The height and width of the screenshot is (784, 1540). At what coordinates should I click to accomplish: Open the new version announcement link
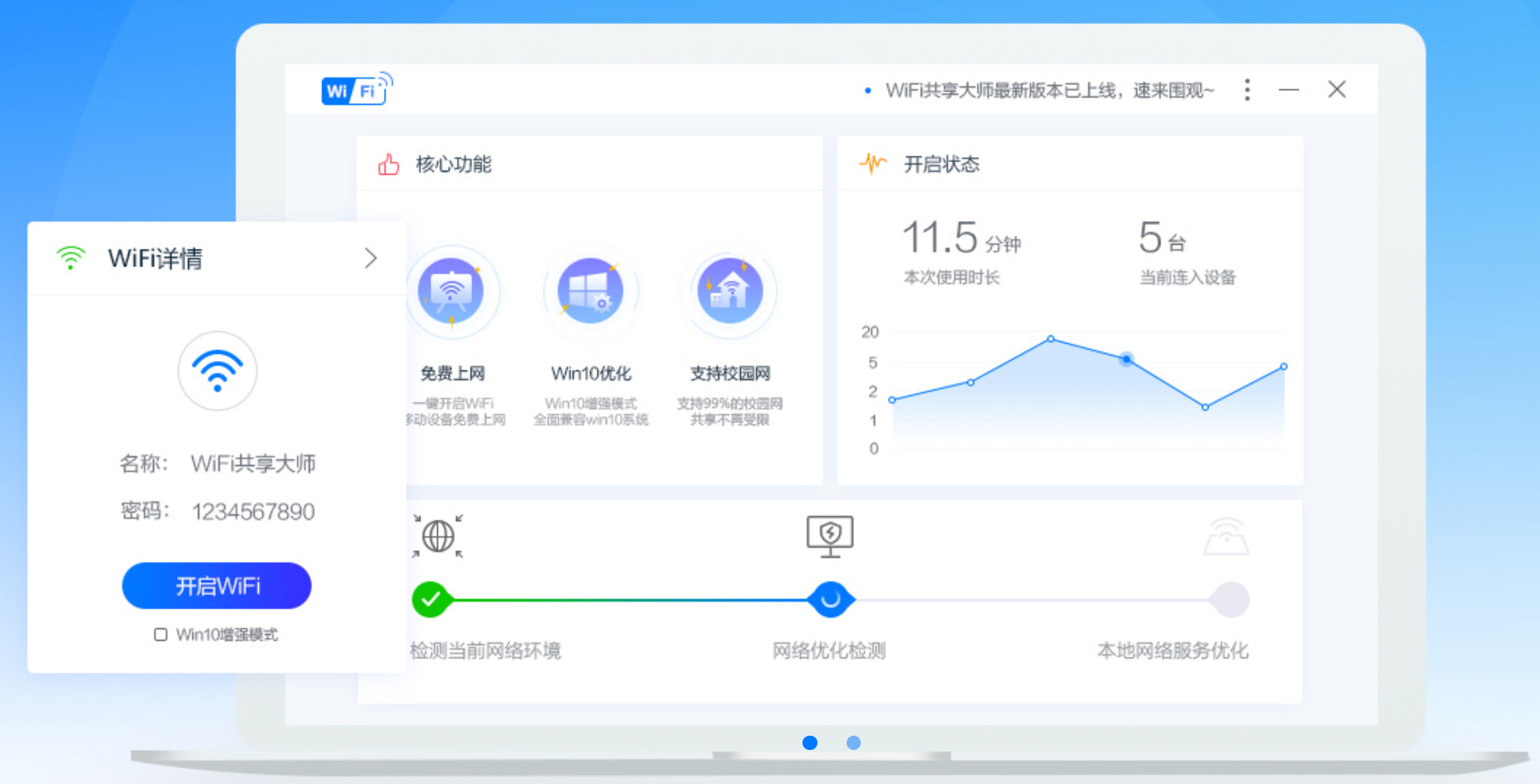click(1050, 90)
